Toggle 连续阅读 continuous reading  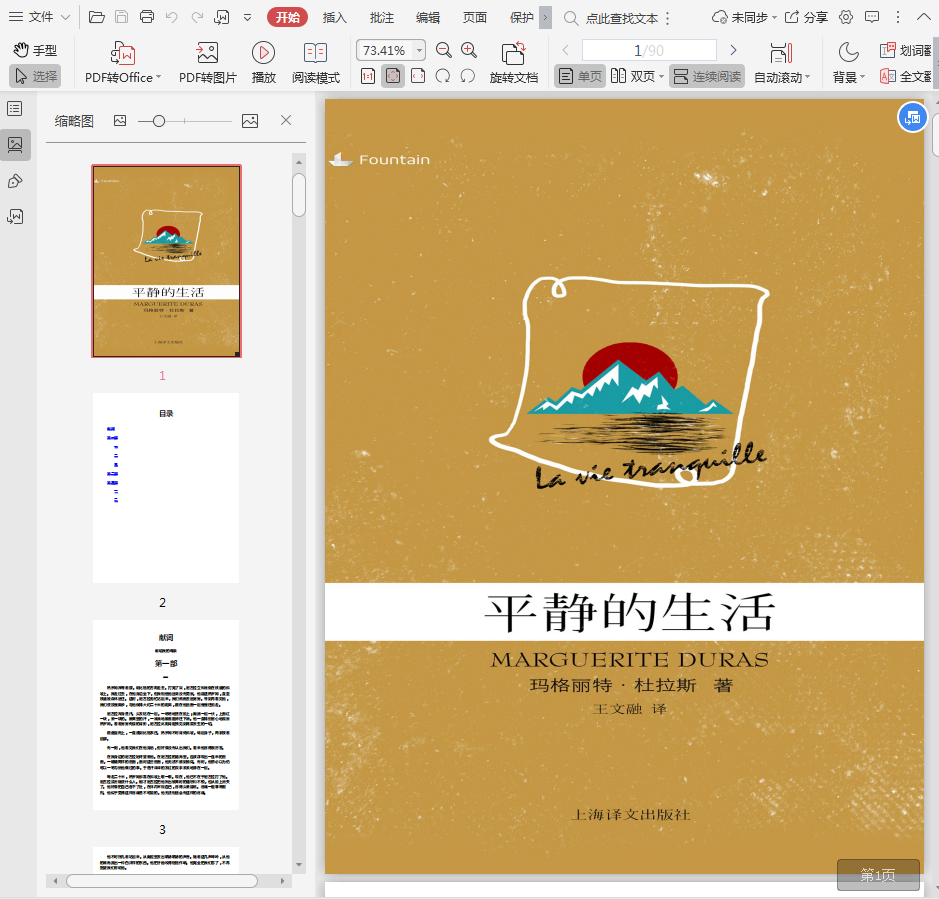click(707, 76)
